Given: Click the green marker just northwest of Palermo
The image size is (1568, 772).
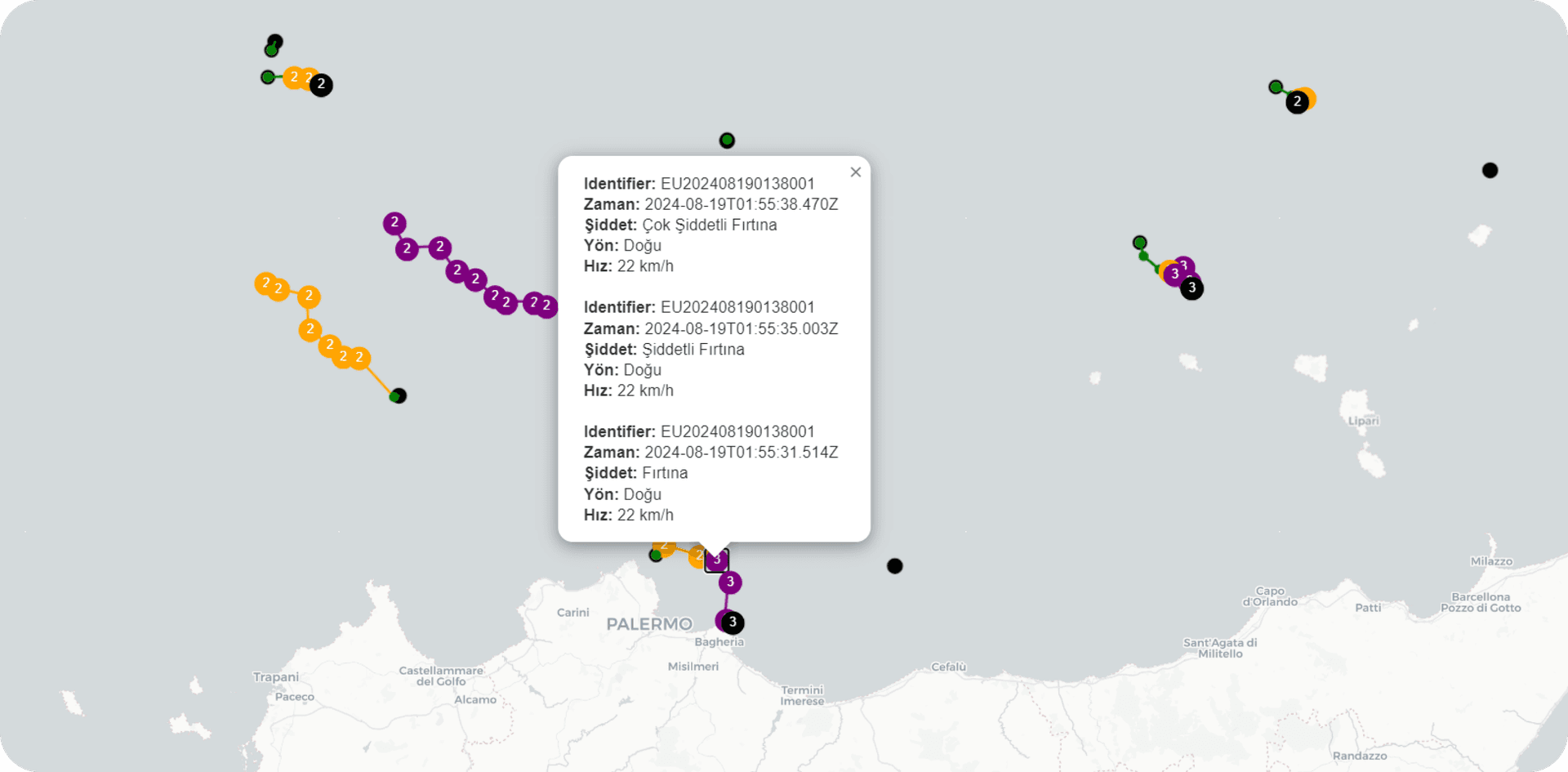Looking at the screenshot, I should point(656,556).
